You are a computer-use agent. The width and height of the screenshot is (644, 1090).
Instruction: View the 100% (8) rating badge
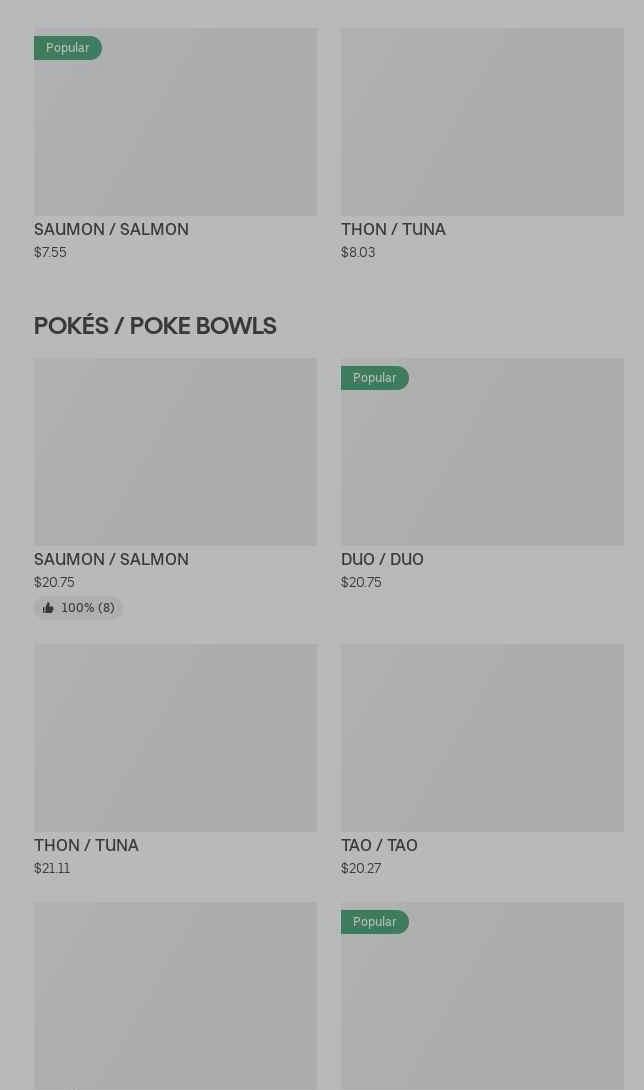(78, 608)
